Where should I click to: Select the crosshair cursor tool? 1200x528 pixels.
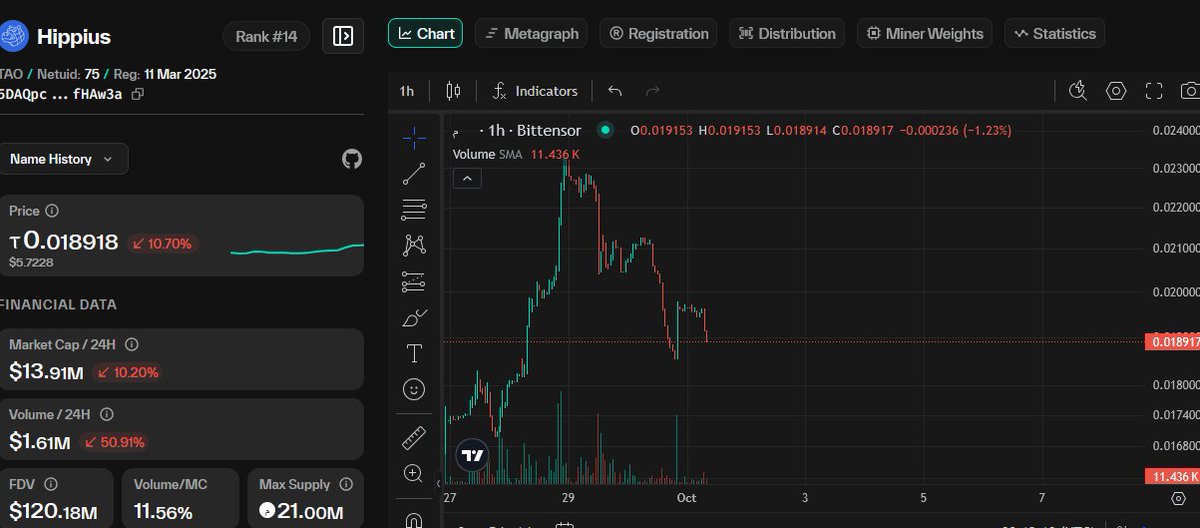[x=414, y=137]
